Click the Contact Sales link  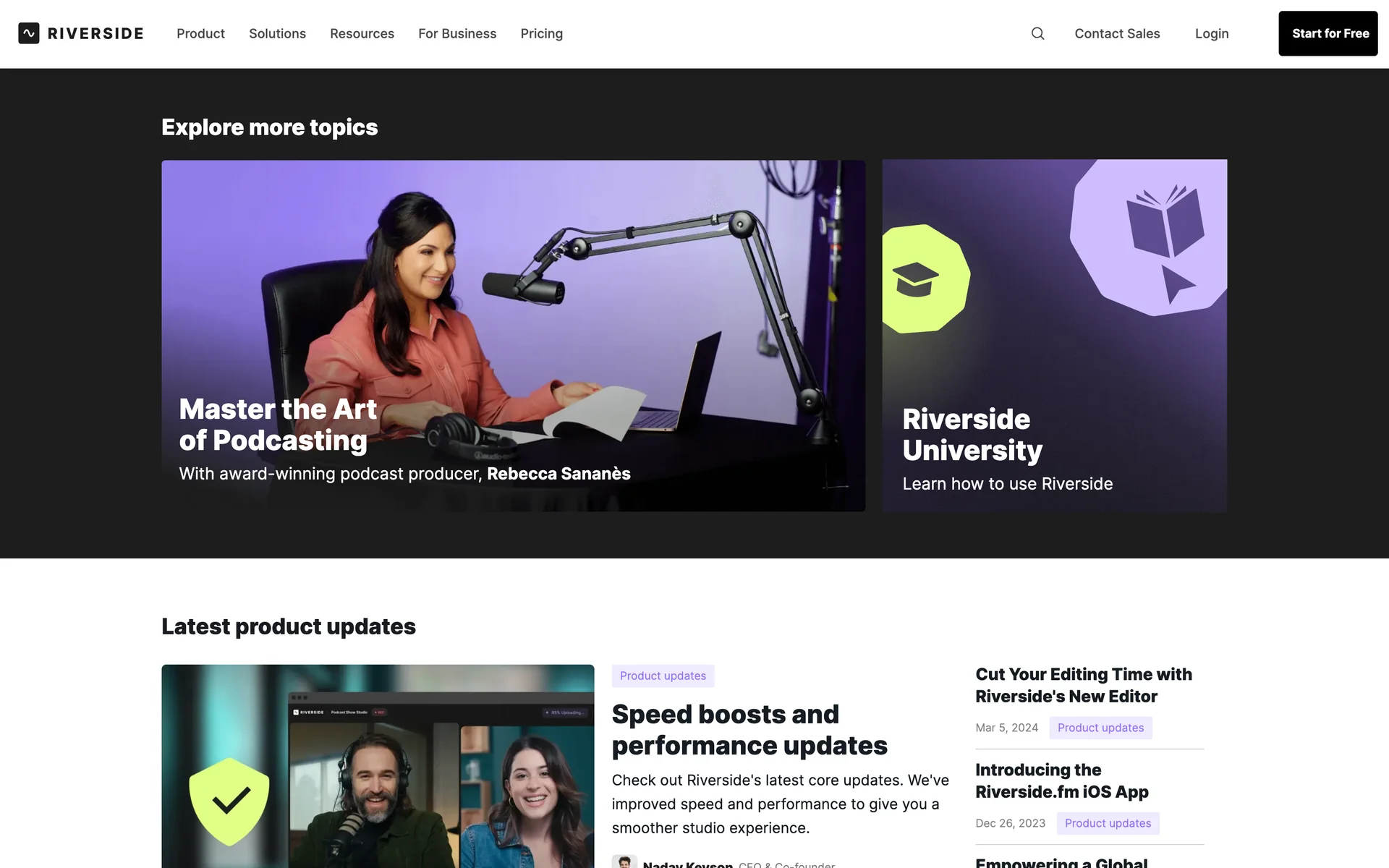(1117, 33)
